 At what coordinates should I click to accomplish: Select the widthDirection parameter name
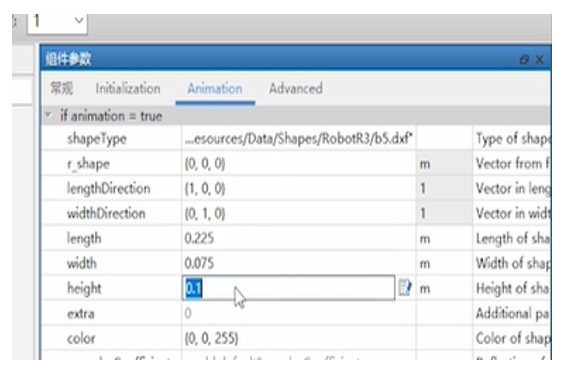[x=106, y=213]
